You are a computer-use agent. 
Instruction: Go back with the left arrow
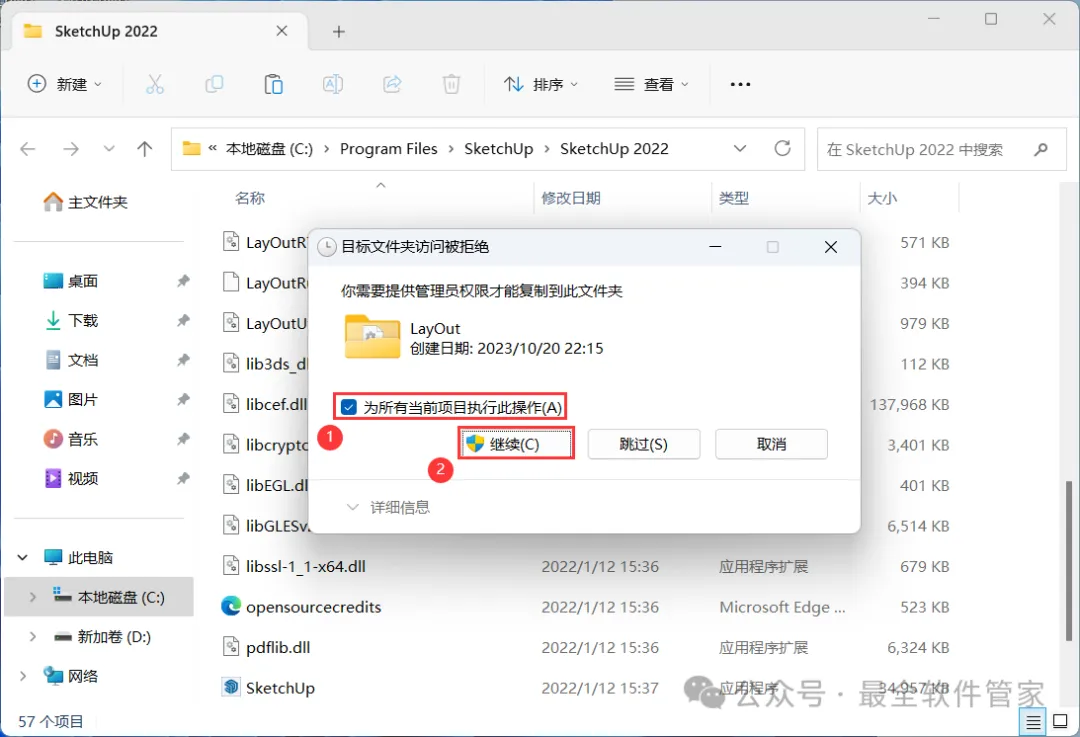coord(28,149)
